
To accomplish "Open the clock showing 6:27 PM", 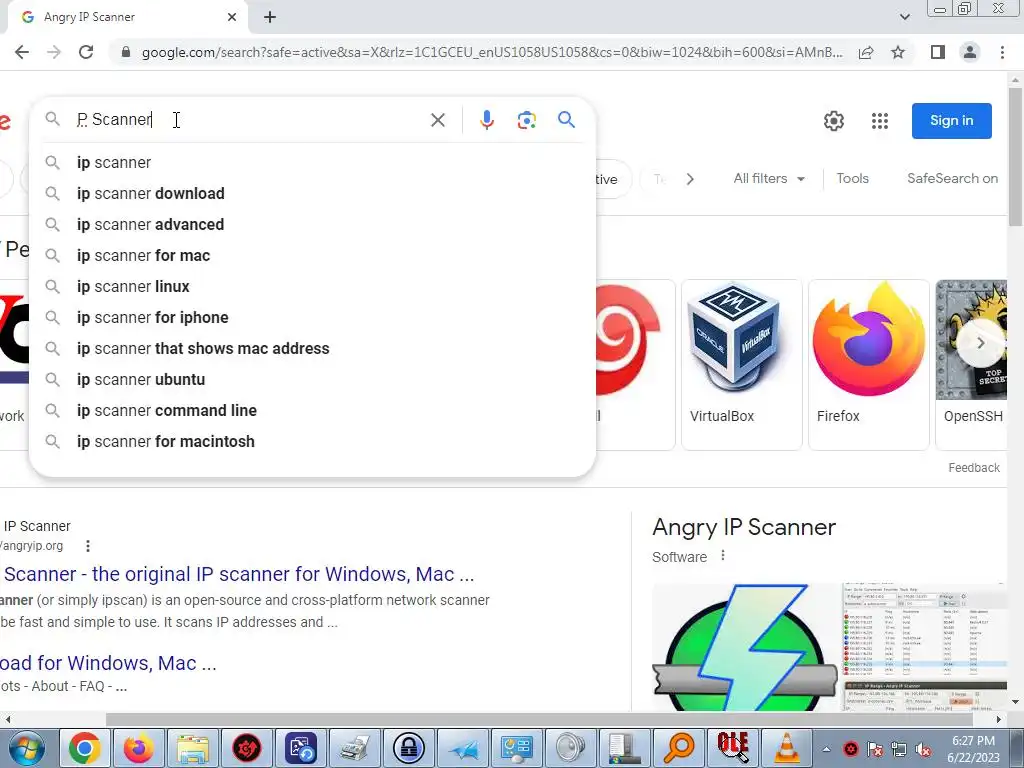I will (973, 749).
